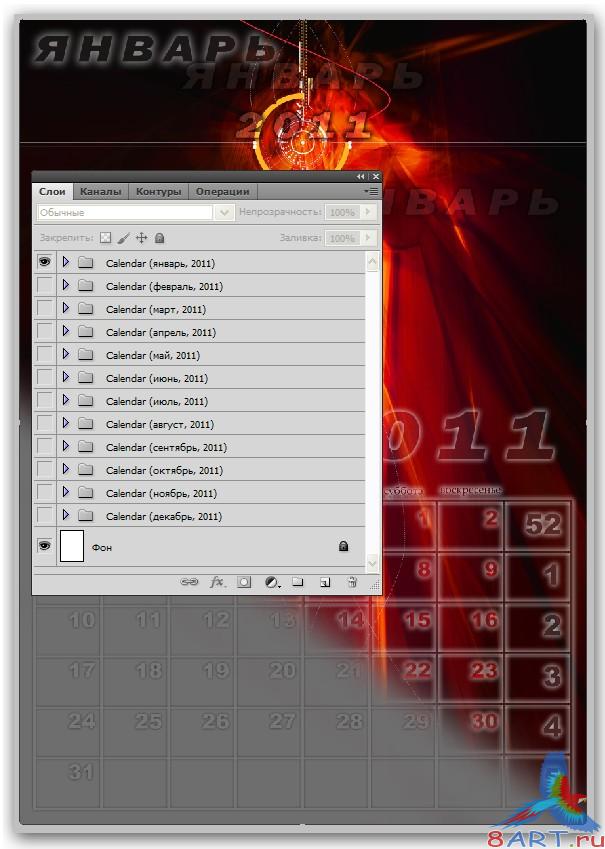Open the layer style fx menu
This screenshot has height=849, width=605.
coord(217,581)
